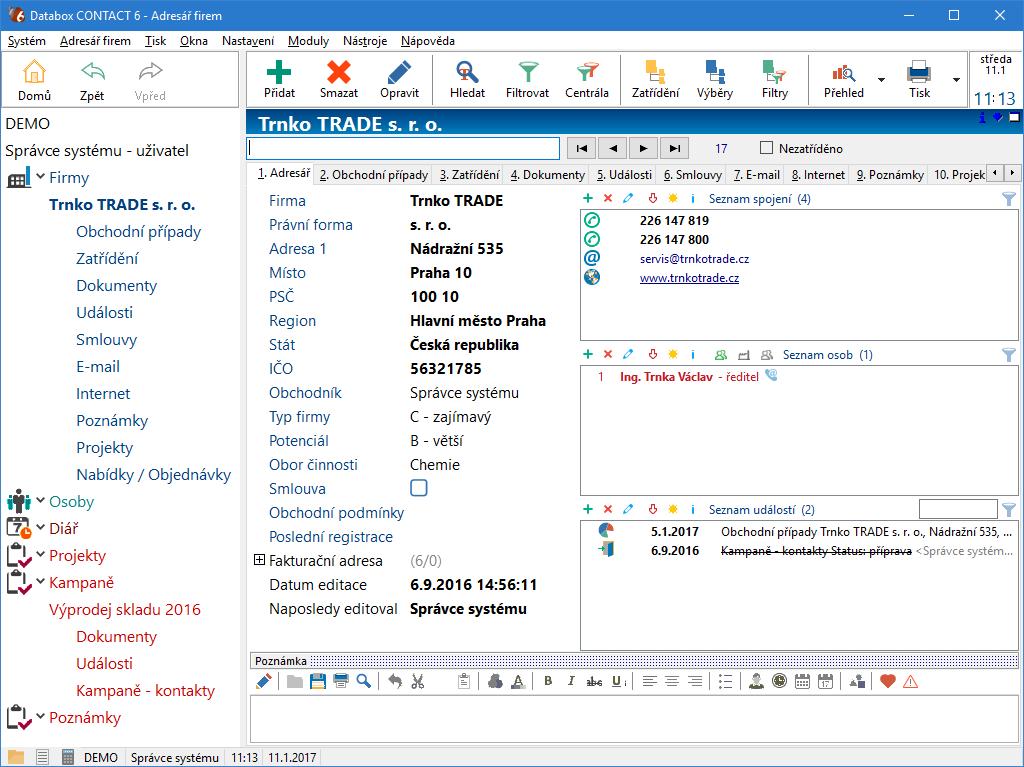The height and width of the screenshot is (767, 1024).
Task: Jump to the first record button
Action: 581,148
